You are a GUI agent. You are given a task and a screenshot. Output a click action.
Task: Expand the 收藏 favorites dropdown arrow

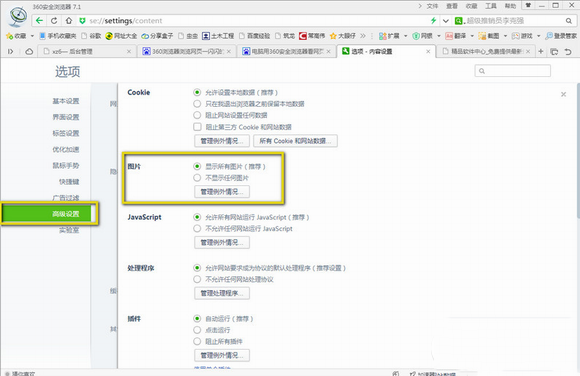tap(32, 36)
